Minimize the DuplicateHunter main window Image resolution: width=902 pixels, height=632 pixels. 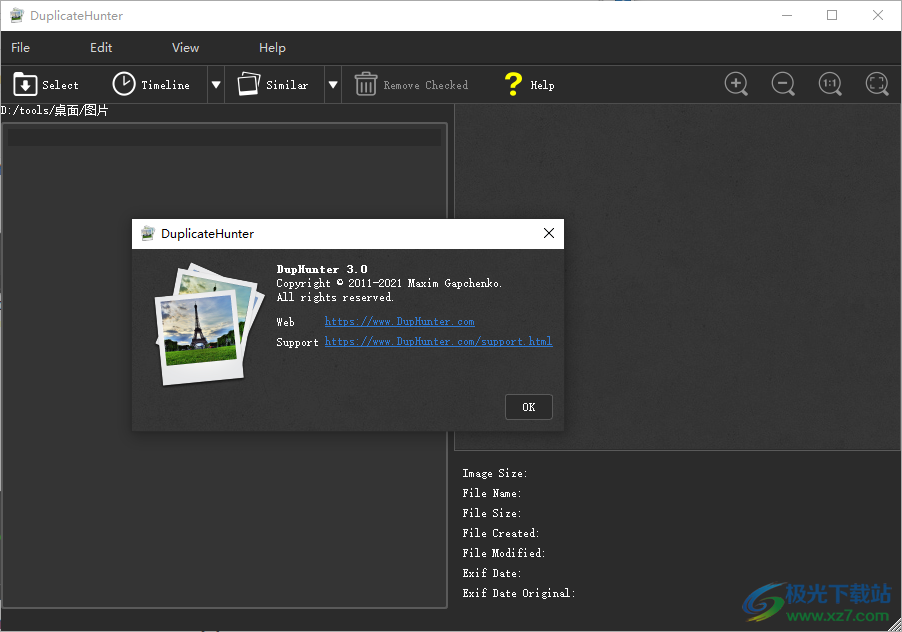pos(787,16)
